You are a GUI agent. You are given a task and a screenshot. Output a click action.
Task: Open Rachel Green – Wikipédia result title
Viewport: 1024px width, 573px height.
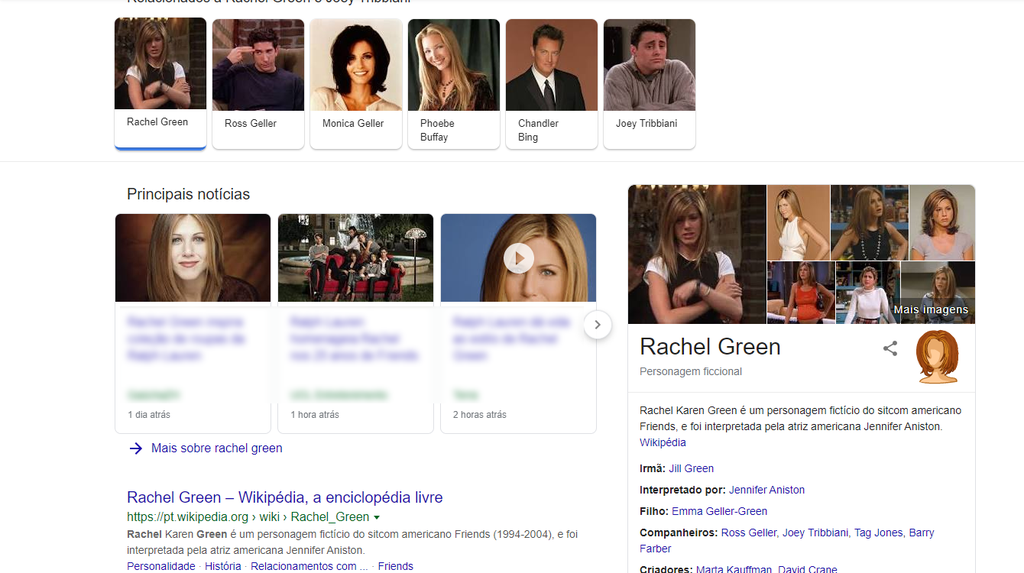[x=285, y=497]
